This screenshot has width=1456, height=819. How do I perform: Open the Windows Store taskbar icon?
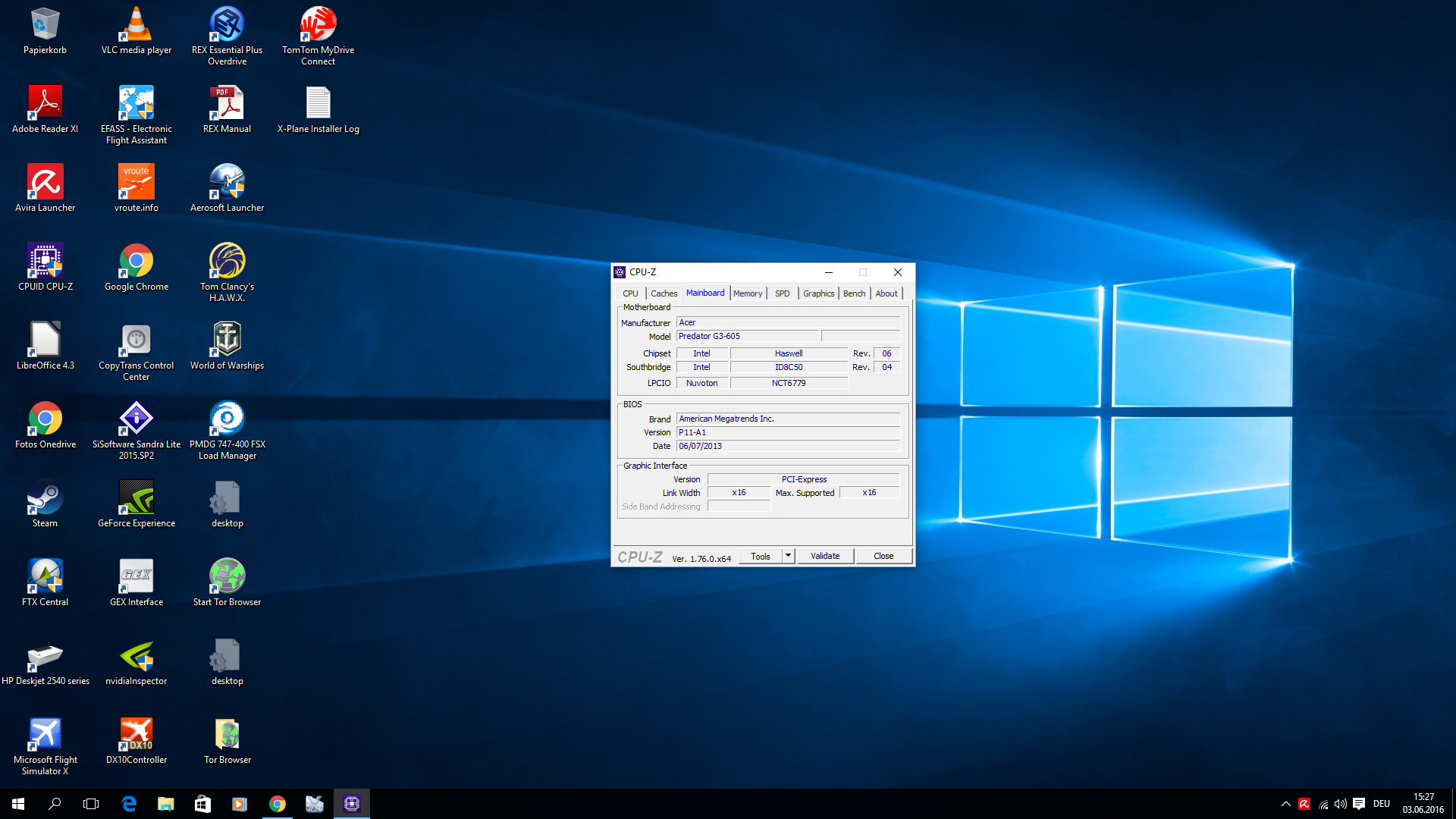point(202,804)
